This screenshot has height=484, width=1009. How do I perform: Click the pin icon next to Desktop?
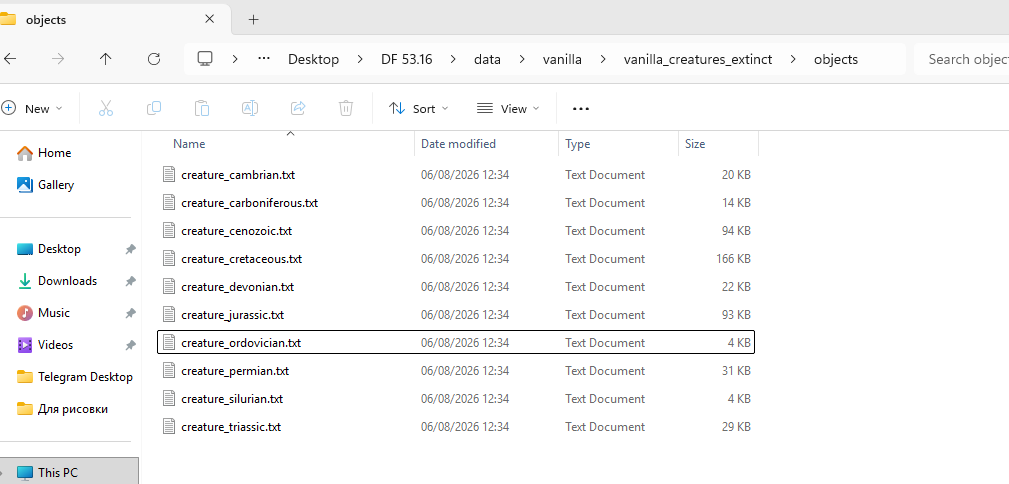[x=130, y=249]
